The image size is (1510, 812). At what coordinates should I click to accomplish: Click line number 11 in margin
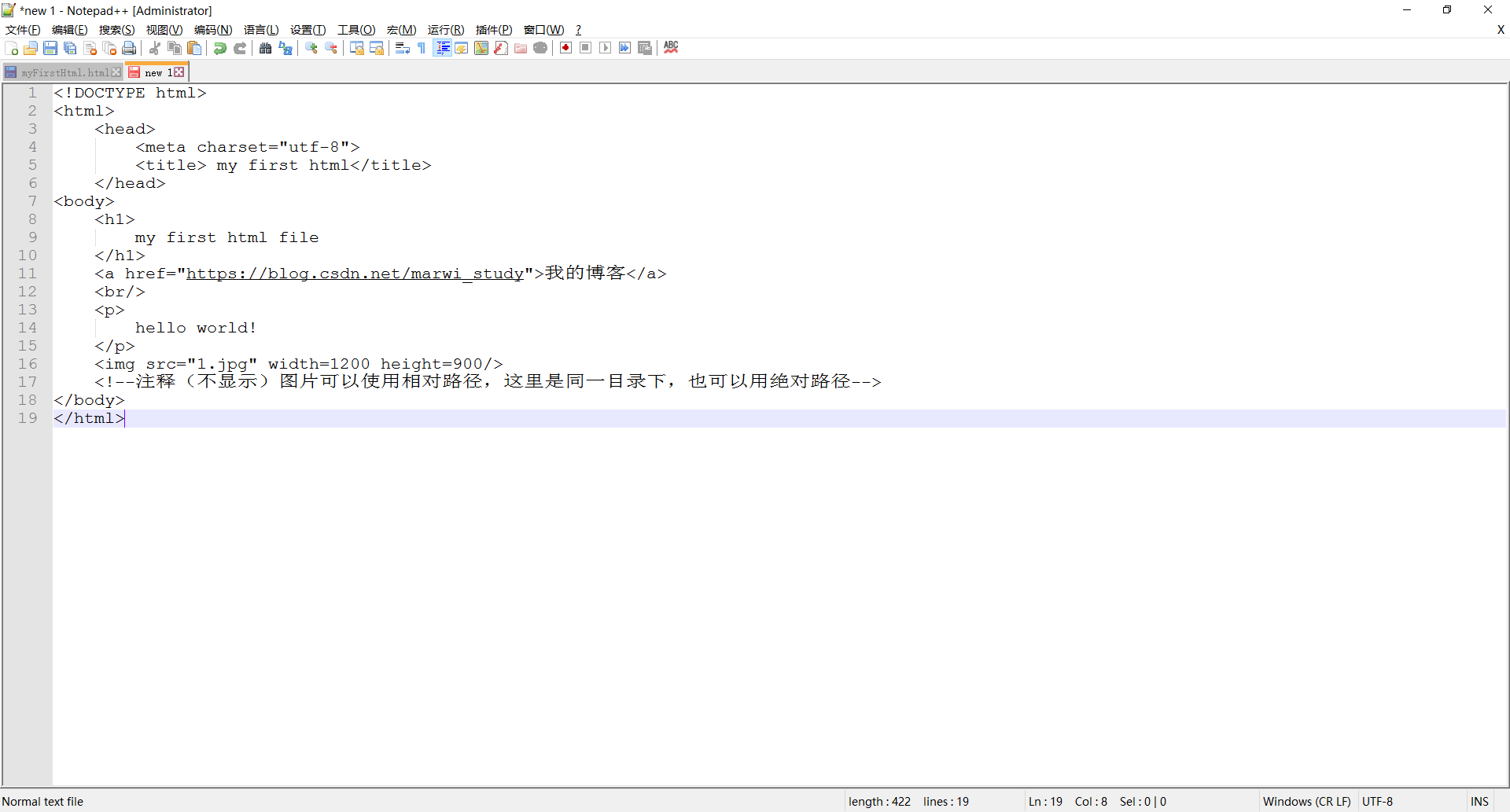coord(28,274)
